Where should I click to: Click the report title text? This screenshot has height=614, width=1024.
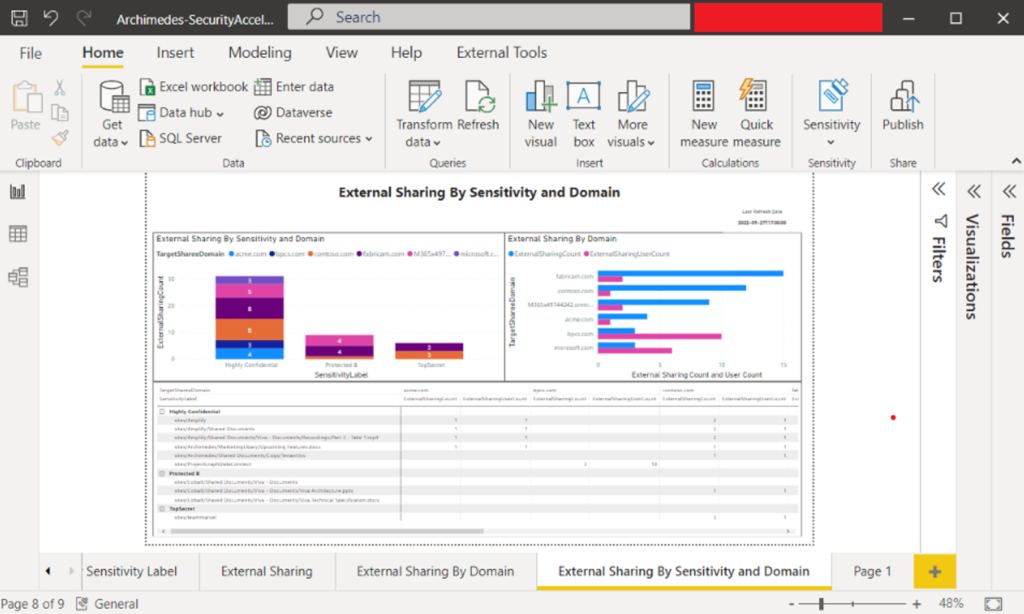coord(479,192)
